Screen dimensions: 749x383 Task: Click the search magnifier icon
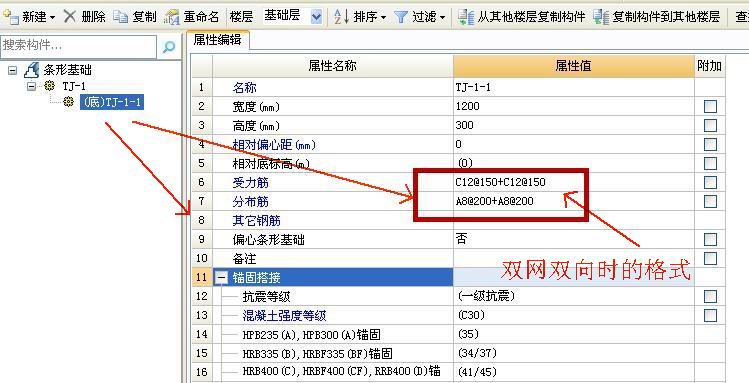tap(169, 47)
